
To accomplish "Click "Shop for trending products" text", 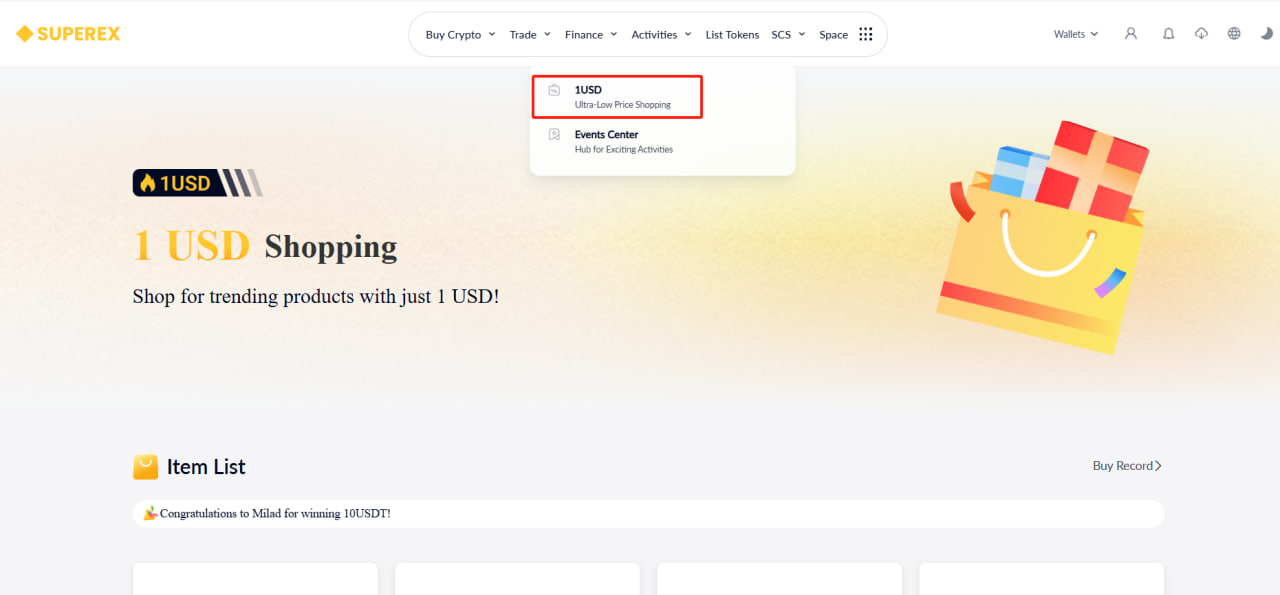I will [315, 297].
